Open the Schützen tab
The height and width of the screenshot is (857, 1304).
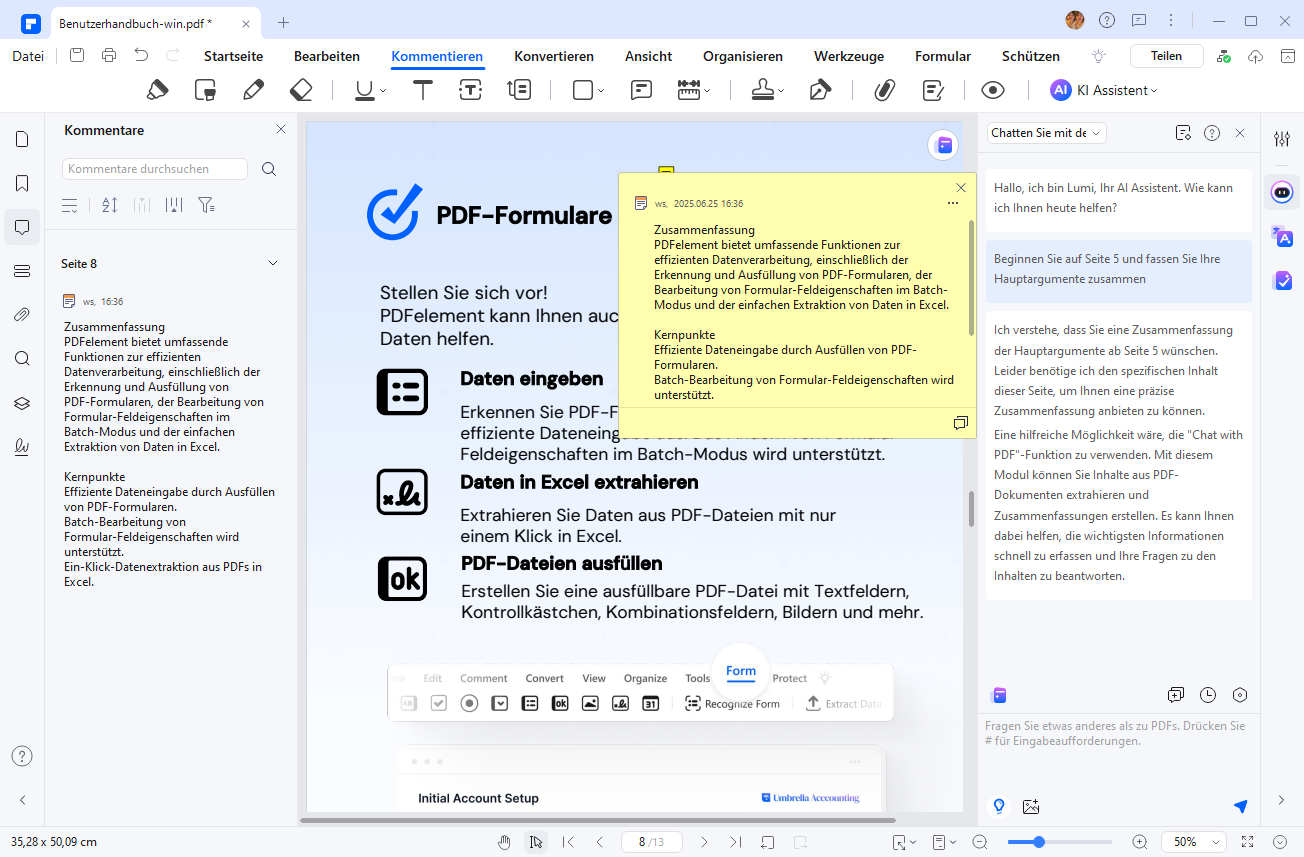click(1031, 57)
